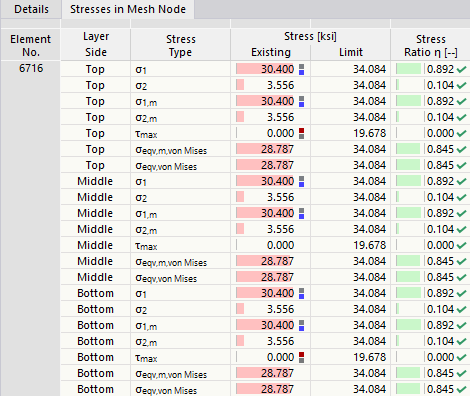
Task: Click the Stress [ksi] group header
Action: coord(310,36)
